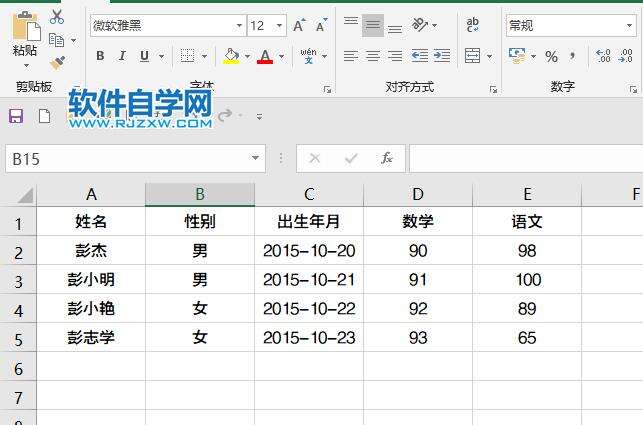Click the Insert Function fx icon

(387, 158)
